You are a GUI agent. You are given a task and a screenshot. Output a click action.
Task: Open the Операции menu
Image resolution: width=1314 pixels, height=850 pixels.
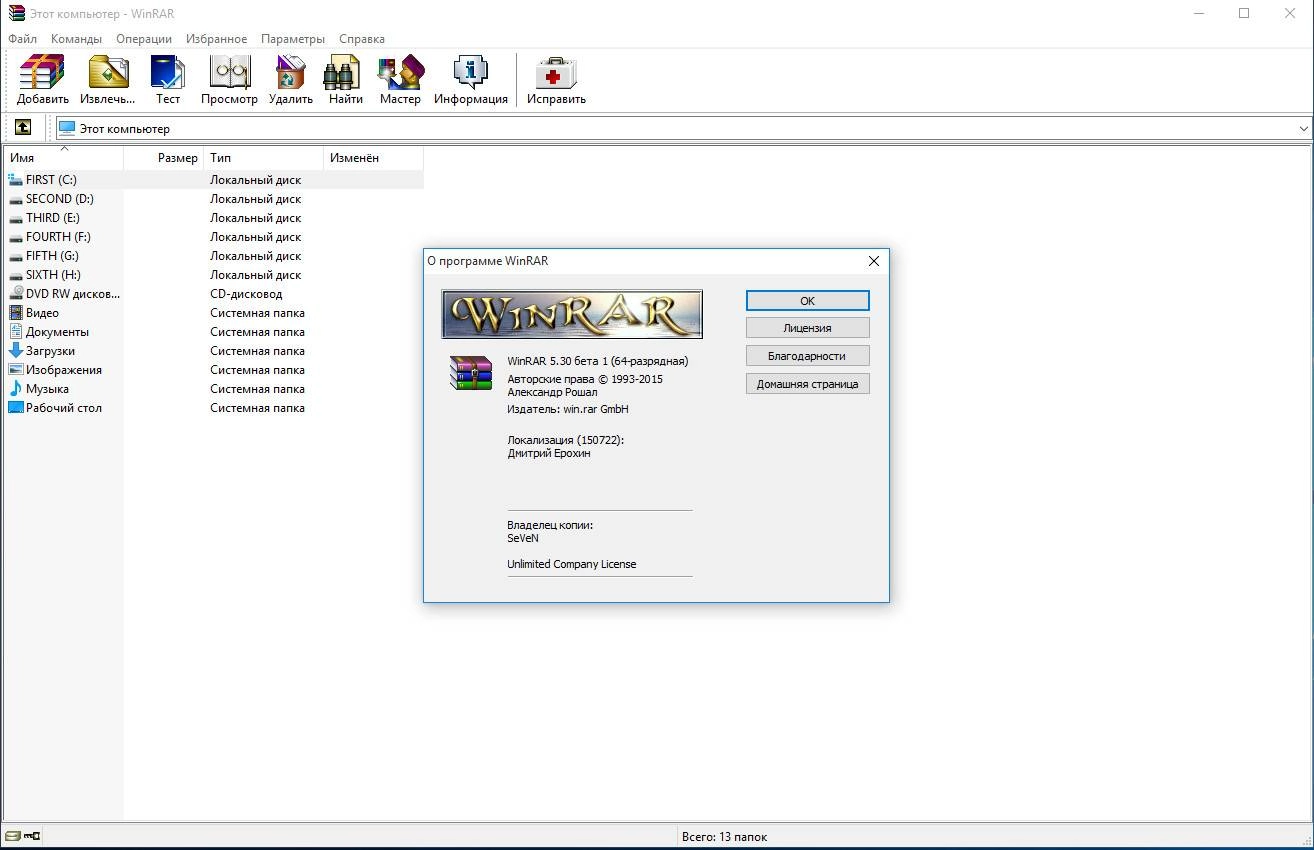(x=144, y=39)
